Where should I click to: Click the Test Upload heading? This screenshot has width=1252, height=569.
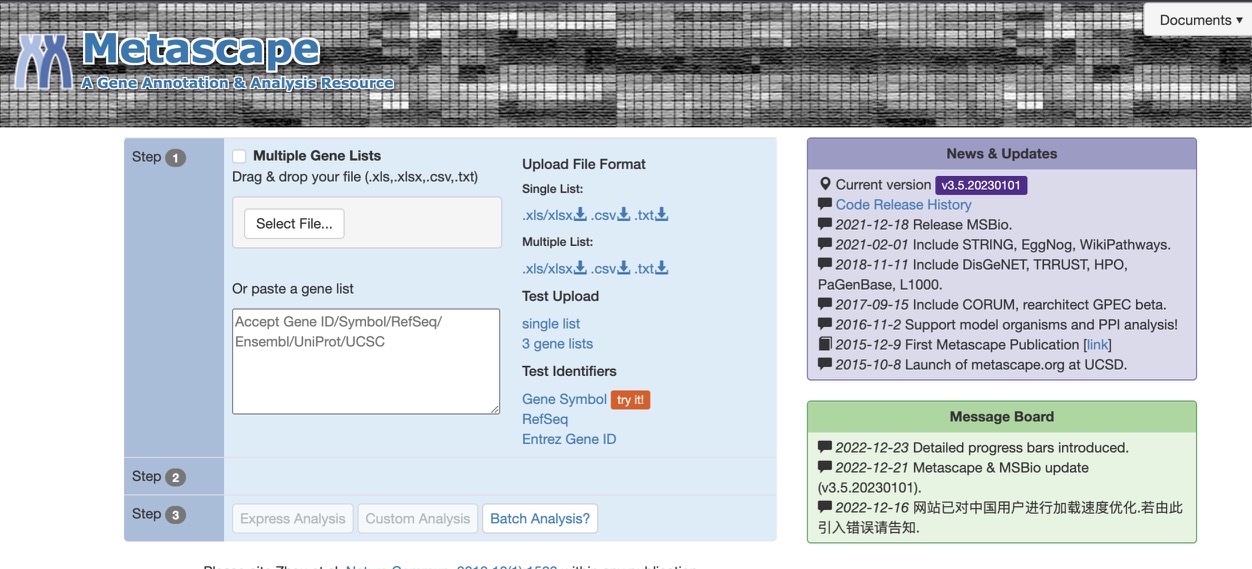coord(560,296)
